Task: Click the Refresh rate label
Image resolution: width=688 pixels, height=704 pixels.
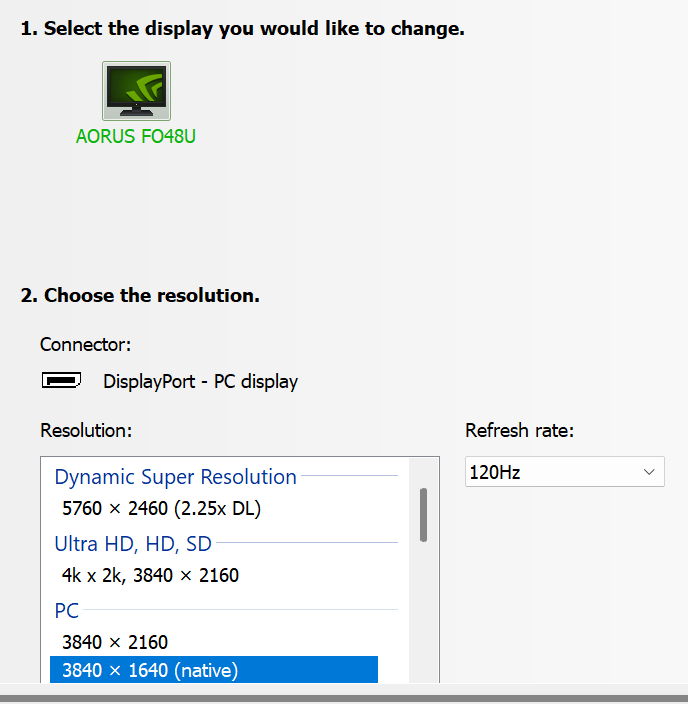Action: click(x=520, y=431)
